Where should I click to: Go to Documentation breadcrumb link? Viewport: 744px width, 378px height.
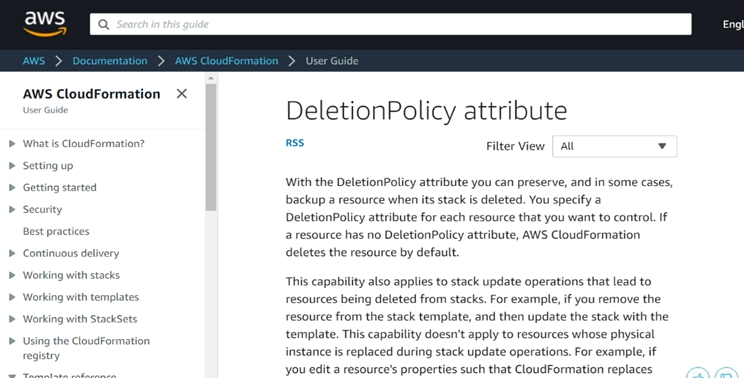click(110, 61)
